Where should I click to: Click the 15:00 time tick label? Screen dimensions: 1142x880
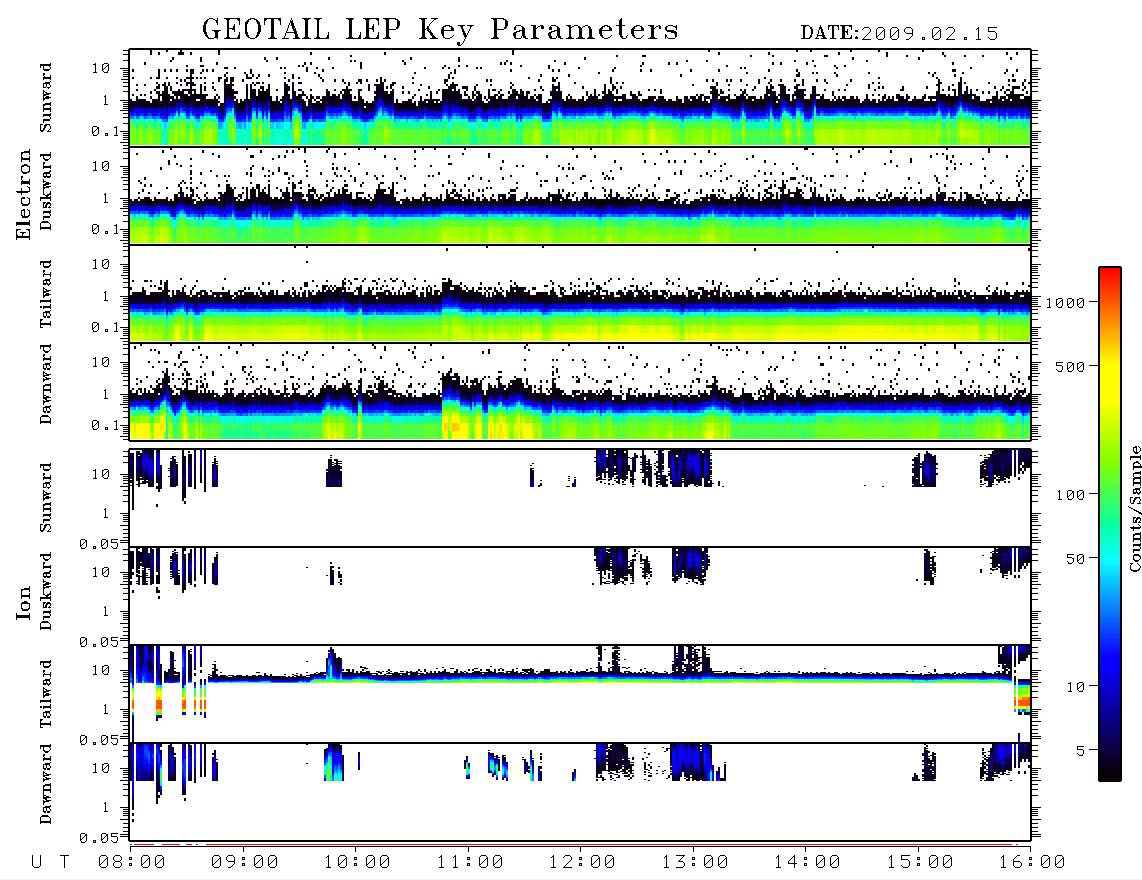click(920, 862)
